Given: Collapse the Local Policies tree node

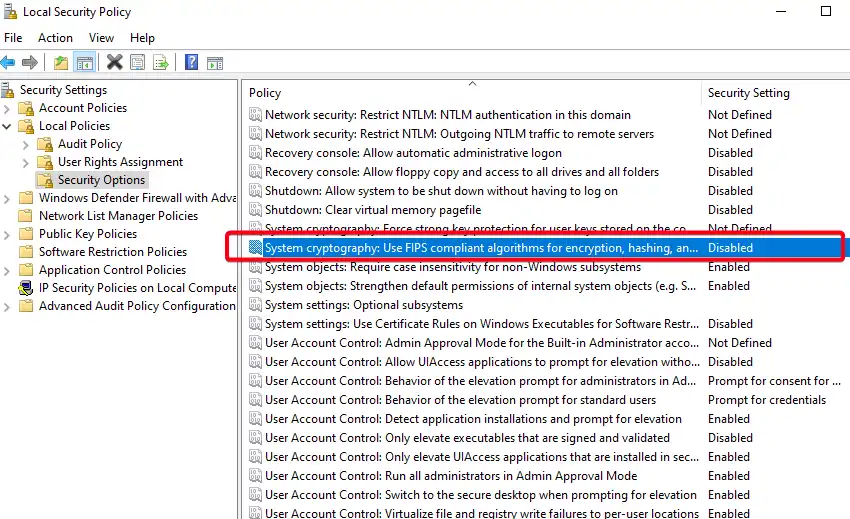Looking at the screenshot, I should click(x=8, y=126).
